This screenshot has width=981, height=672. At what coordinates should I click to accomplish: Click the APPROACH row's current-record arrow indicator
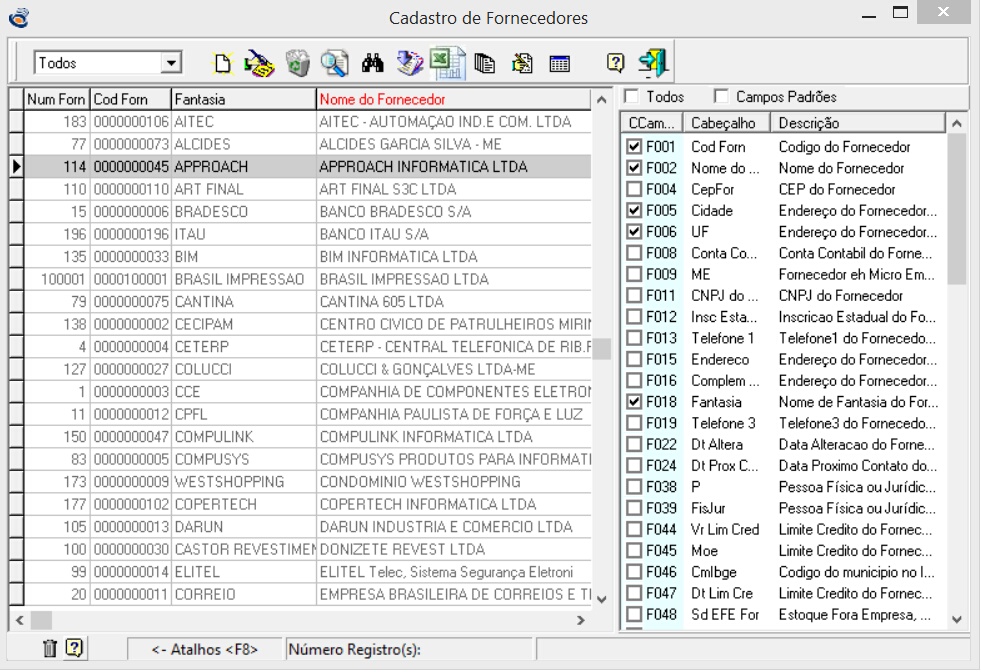16,166
